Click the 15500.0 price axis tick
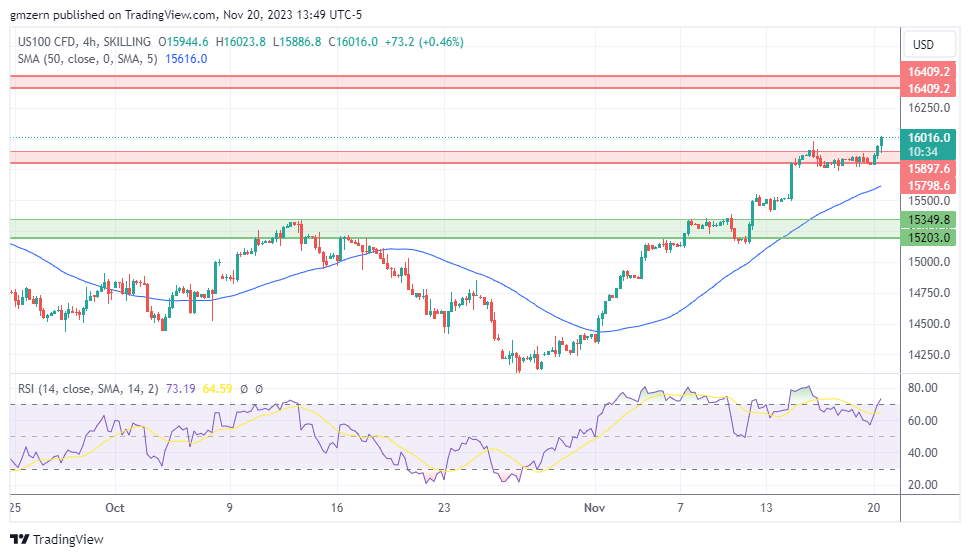970x557 pixels. 929,201
